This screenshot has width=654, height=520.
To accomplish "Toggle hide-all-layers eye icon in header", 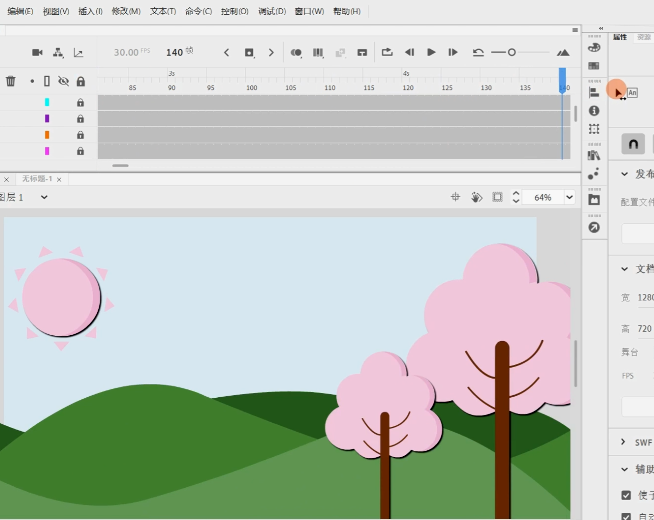I will [63, 81].
